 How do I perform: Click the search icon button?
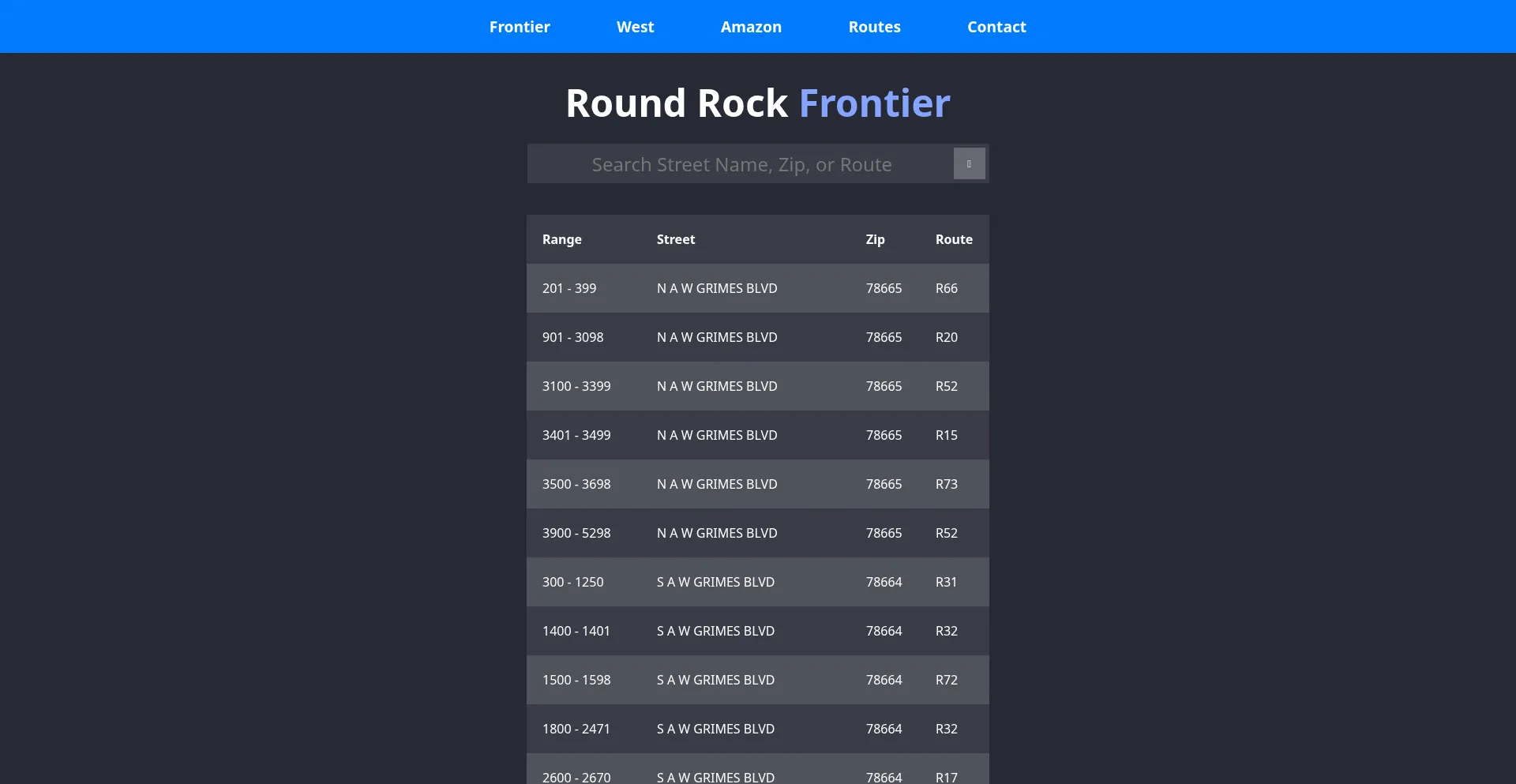[x=969, y=163]
